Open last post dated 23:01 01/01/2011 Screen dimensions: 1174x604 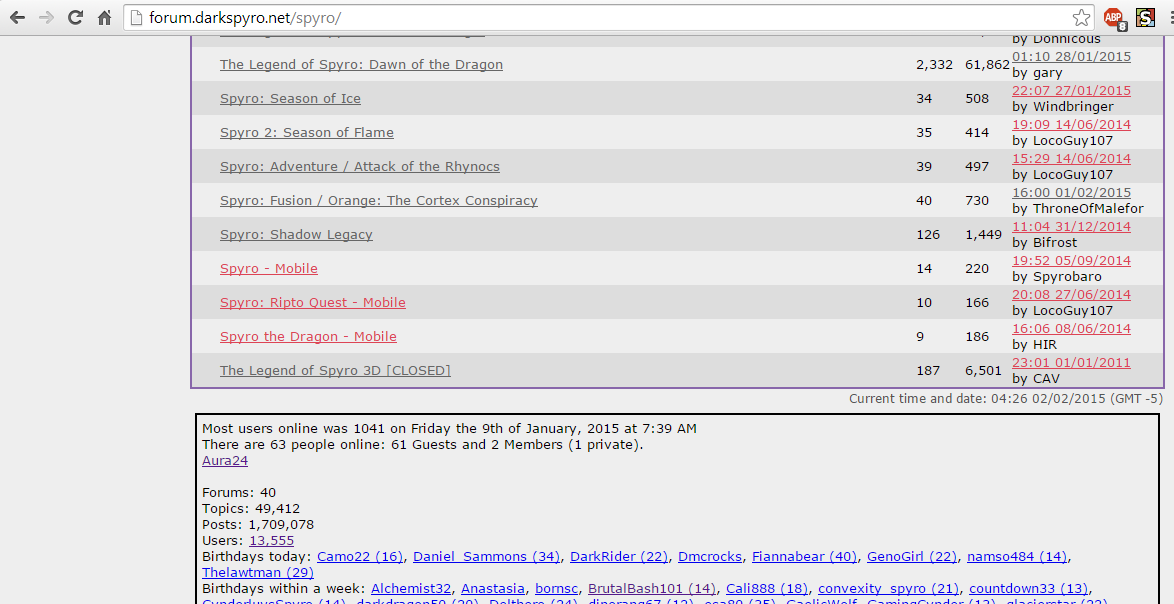[x=1071, y=363]
